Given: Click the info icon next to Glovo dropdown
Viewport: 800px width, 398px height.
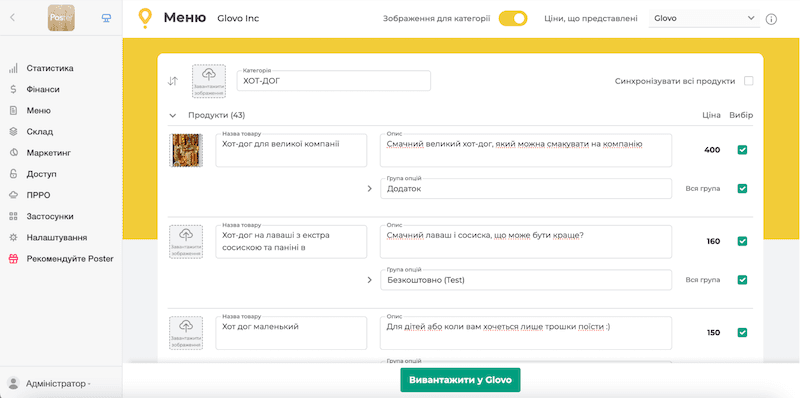Looking at the screenshot, I should pos(771,19).
